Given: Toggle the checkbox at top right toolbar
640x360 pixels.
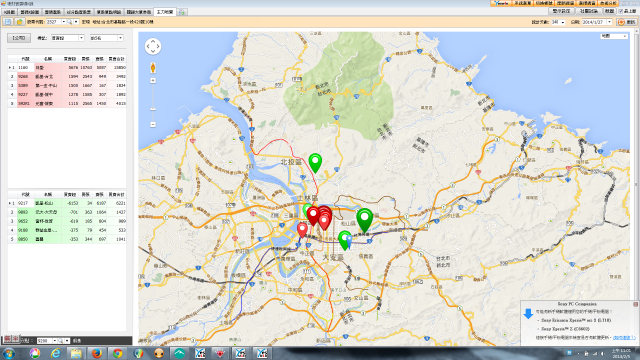Looking at the screenshot, I should click(621, 11).
